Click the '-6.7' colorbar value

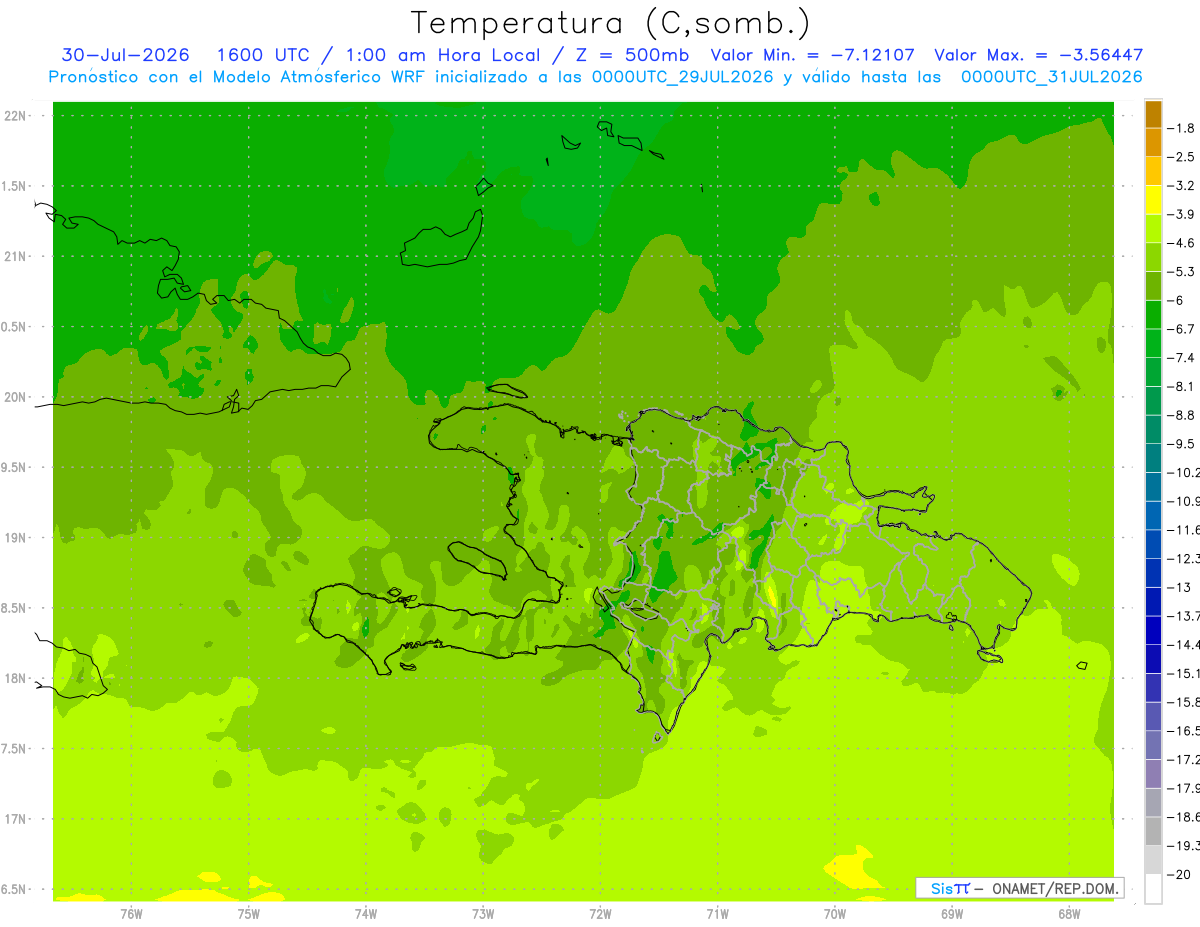click(x=1181, y=329)
